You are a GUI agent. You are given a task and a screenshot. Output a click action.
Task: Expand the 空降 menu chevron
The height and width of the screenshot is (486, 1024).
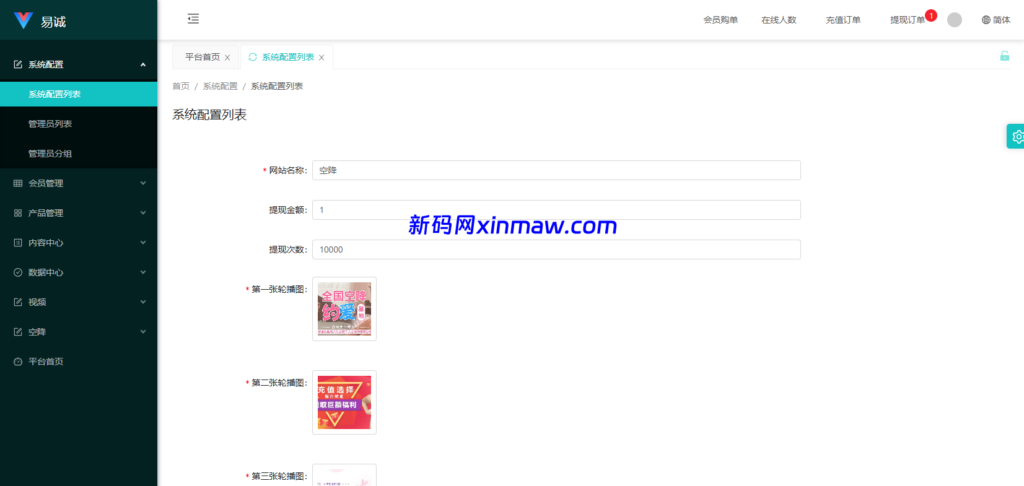143,332
